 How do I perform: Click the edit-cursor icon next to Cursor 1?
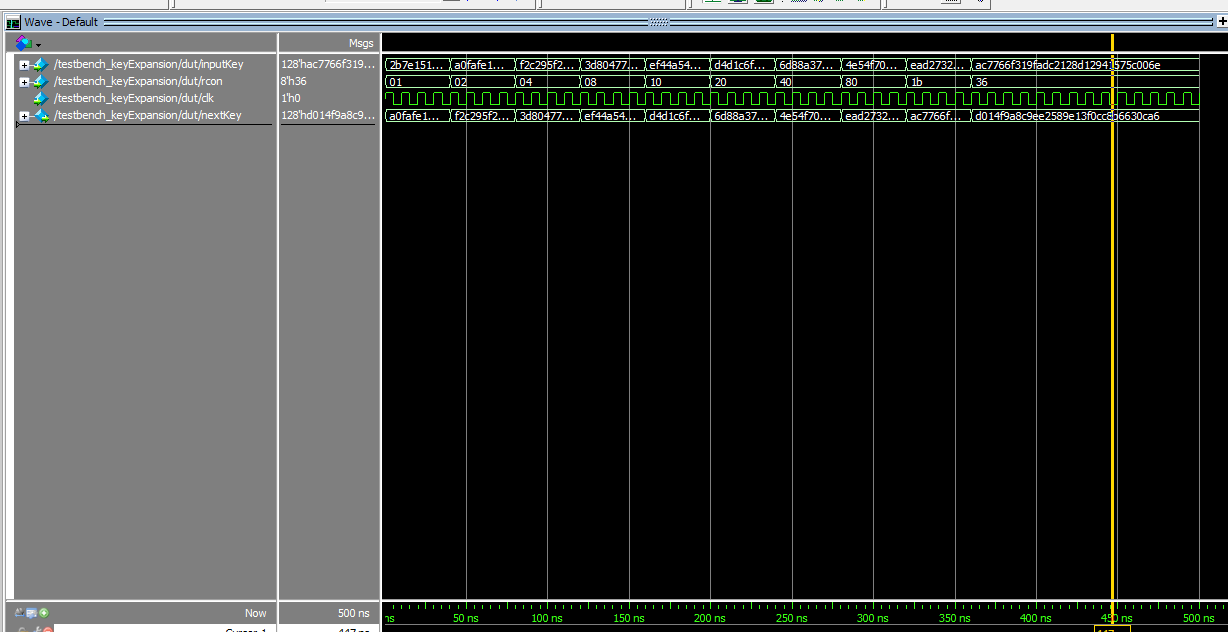pos(37,630)
